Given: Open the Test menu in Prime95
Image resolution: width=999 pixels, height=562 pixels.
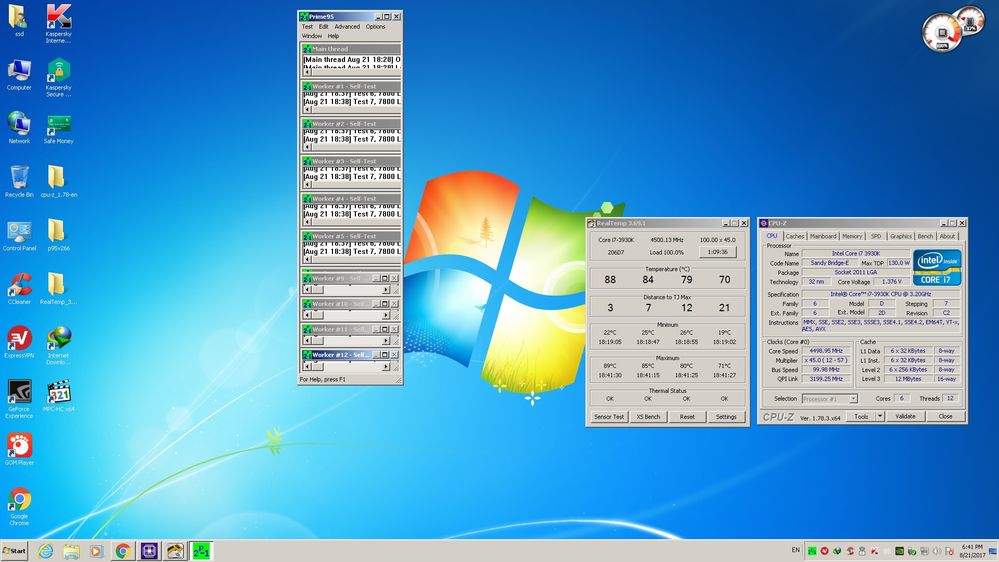Looking at the screenshot, I should point(307,27).
